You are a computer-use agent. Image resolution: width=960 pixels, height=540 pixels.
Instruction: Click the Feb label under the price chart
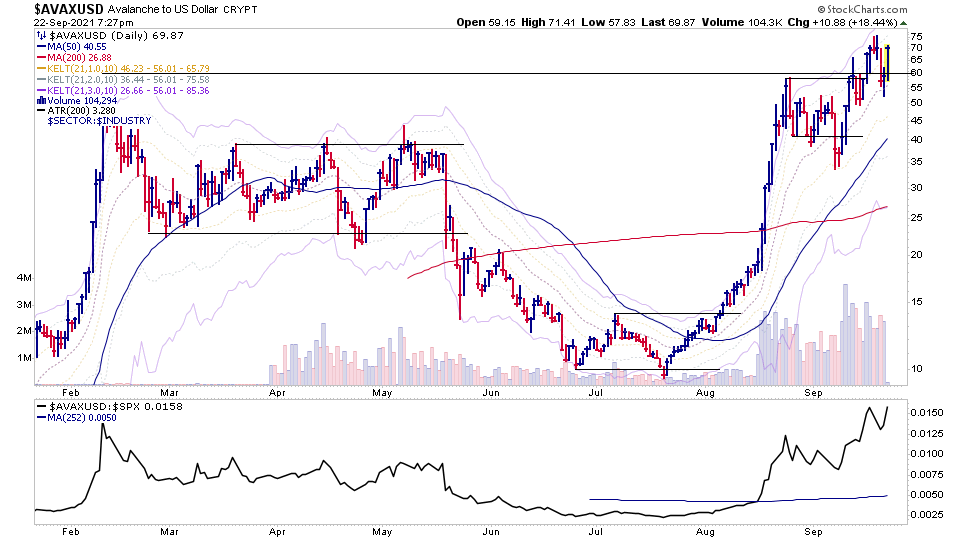(71, 392)
